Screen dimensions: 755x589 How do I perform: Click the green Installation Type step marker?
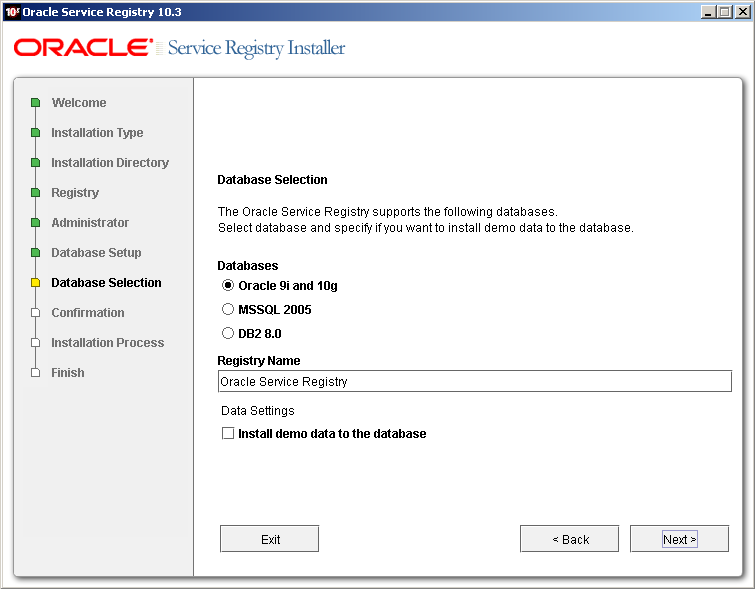[x=35, y=132]
